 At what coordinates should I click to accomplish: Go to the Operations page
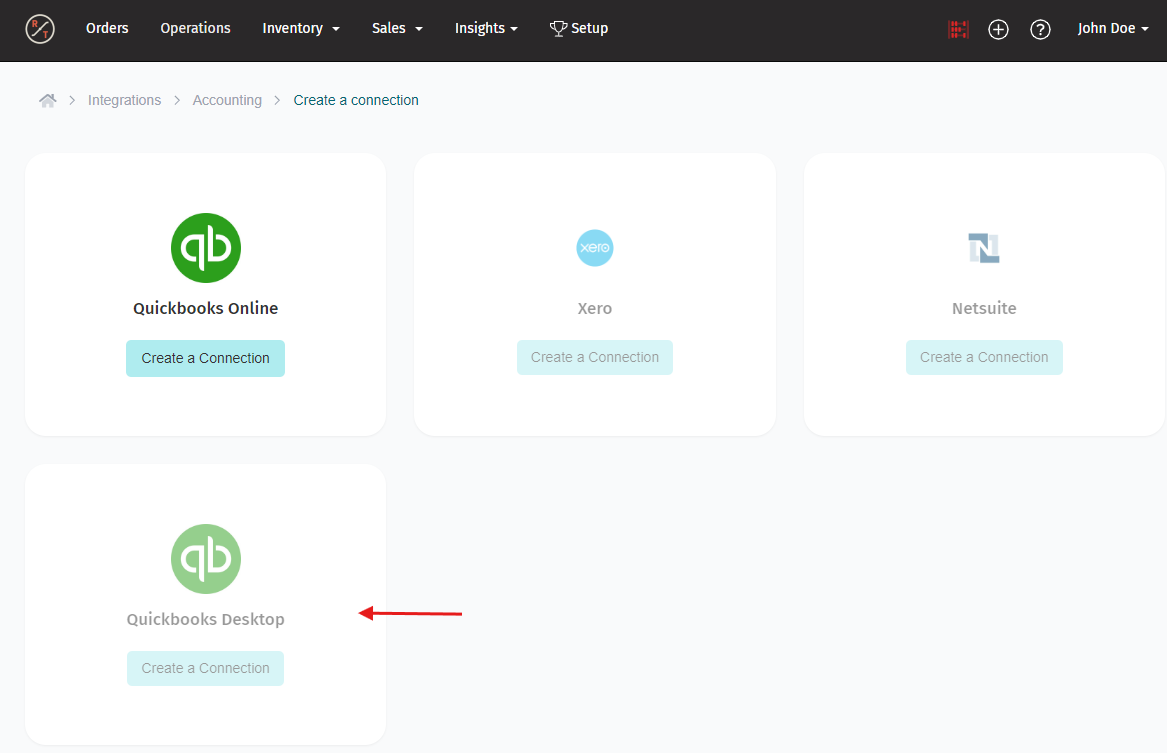tap(196, 28)
